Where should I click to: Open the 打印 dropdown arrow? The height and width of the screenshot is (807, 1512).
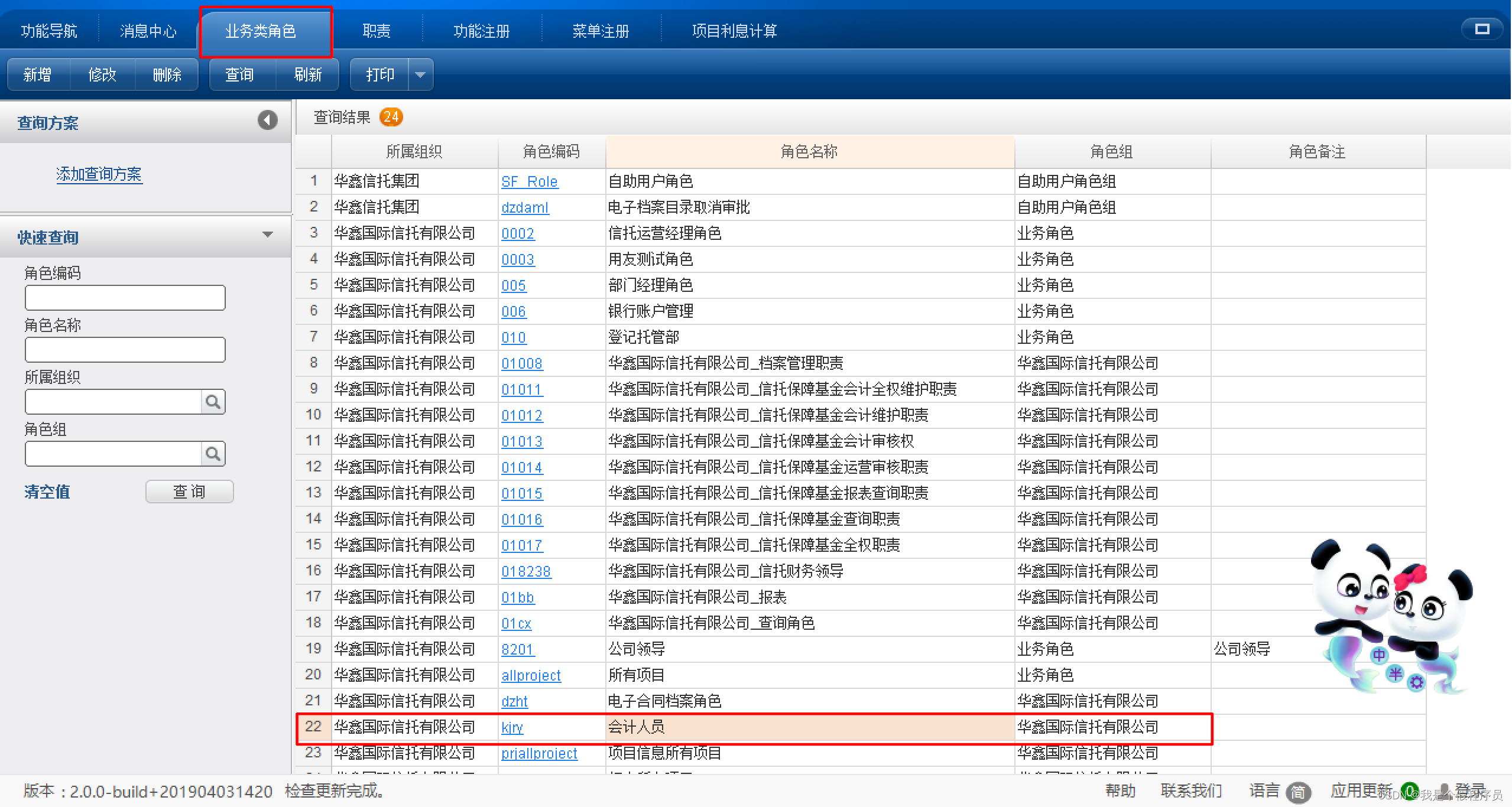point(420,75)
